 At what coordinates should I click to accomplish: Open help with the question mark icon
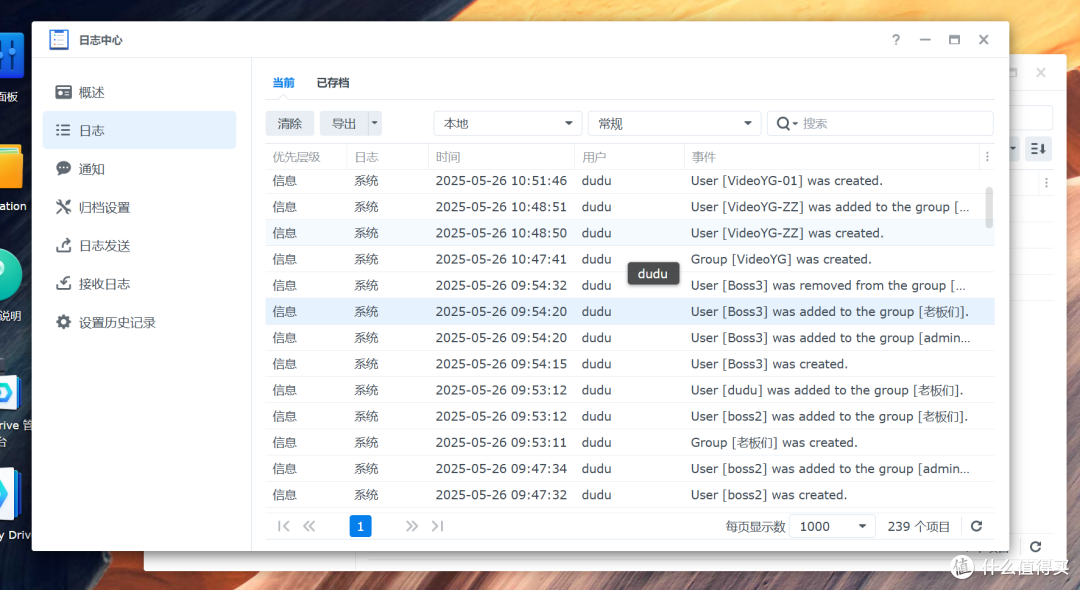point(895,40)
